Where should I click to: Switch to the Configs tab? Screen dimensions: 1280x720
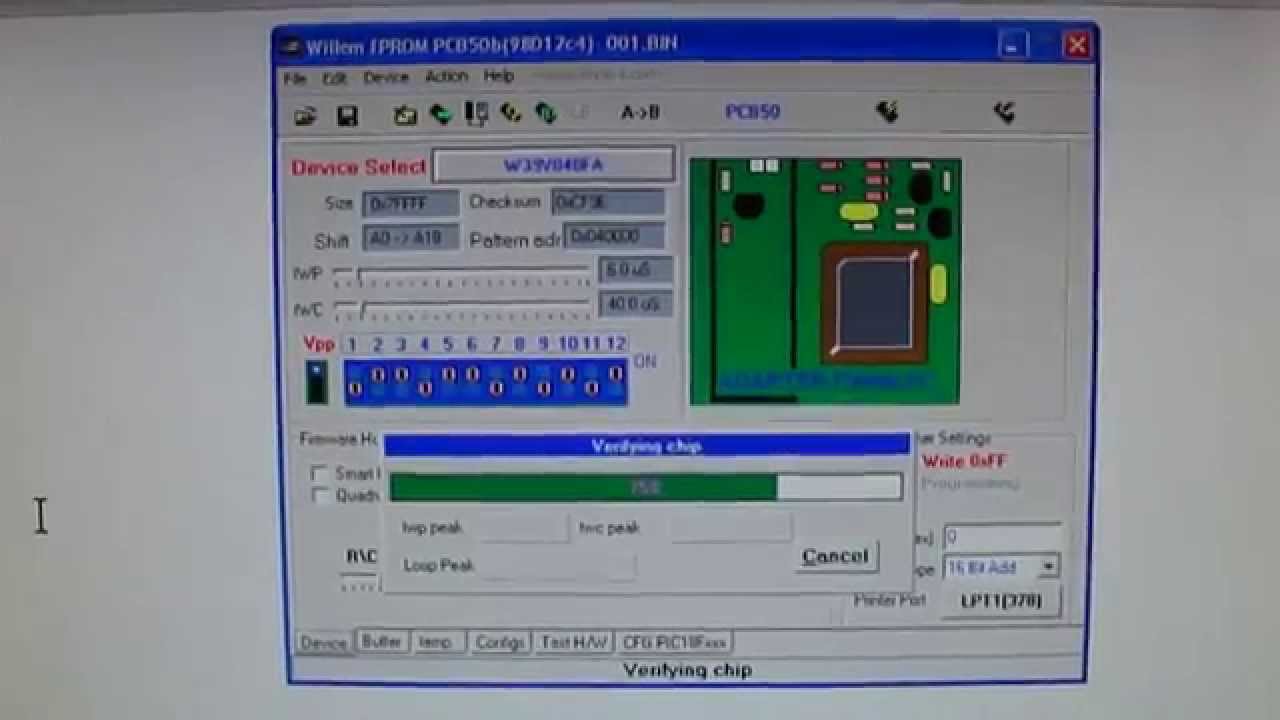tap(499, 642)
